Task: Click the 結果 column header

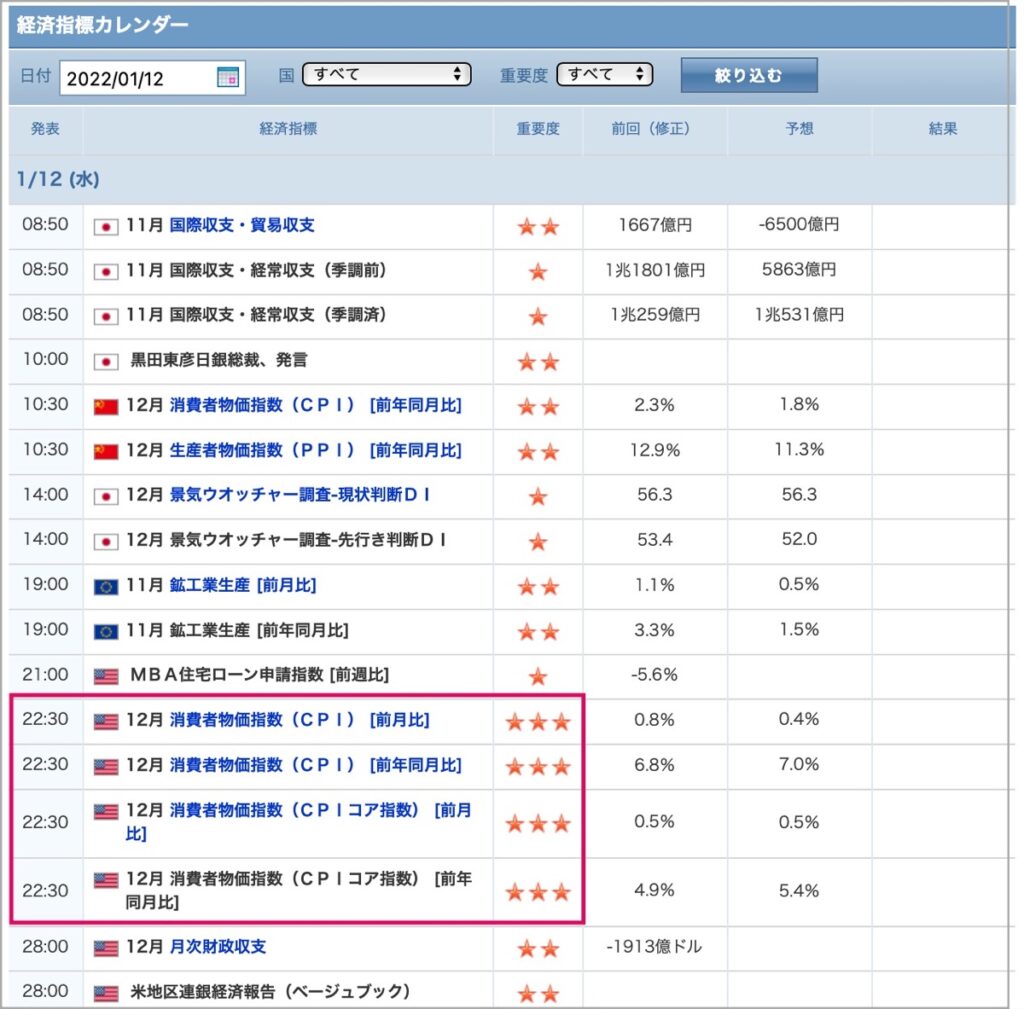Action: [943, 128]
